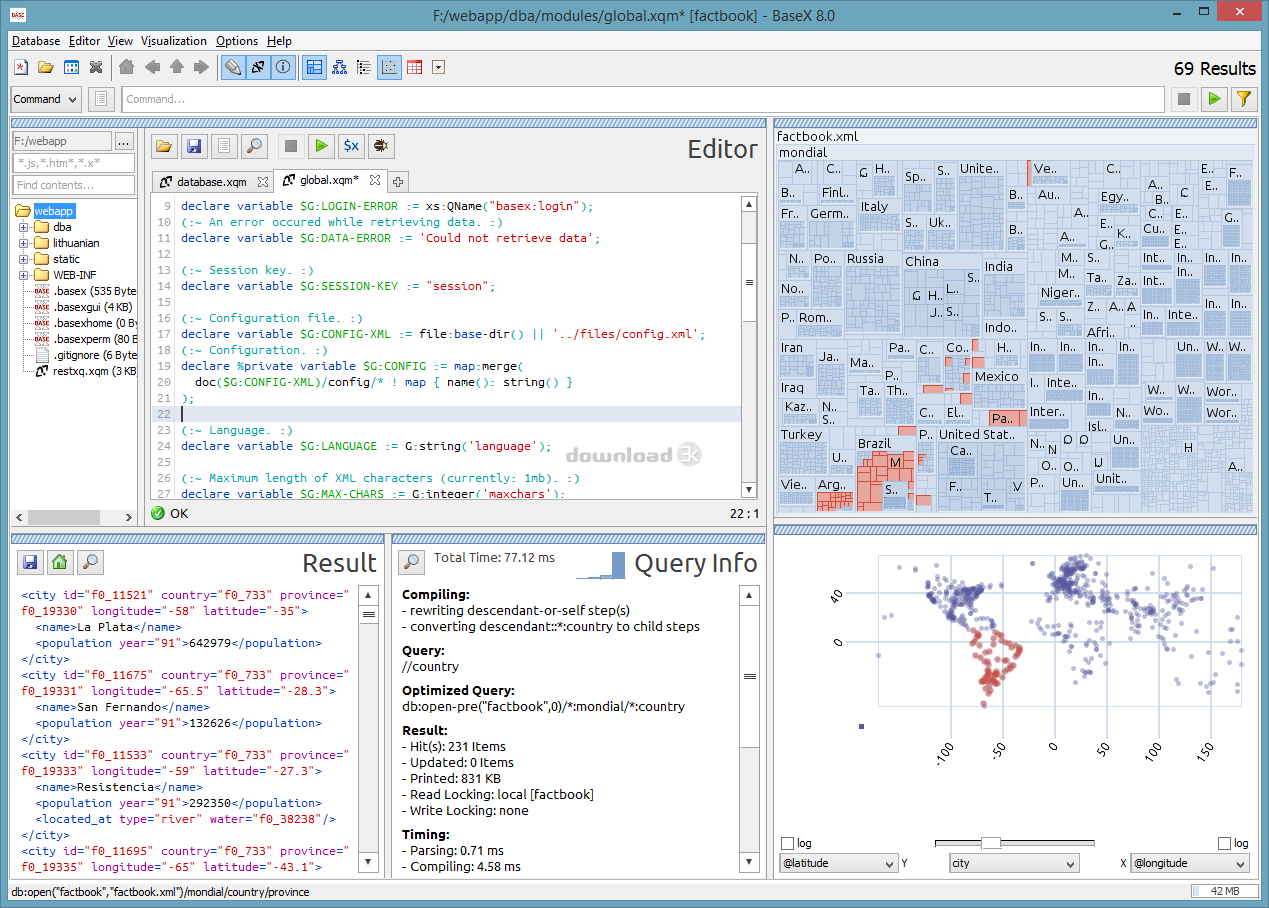Open a file in the Editor toolbar

tap(164, 146)
